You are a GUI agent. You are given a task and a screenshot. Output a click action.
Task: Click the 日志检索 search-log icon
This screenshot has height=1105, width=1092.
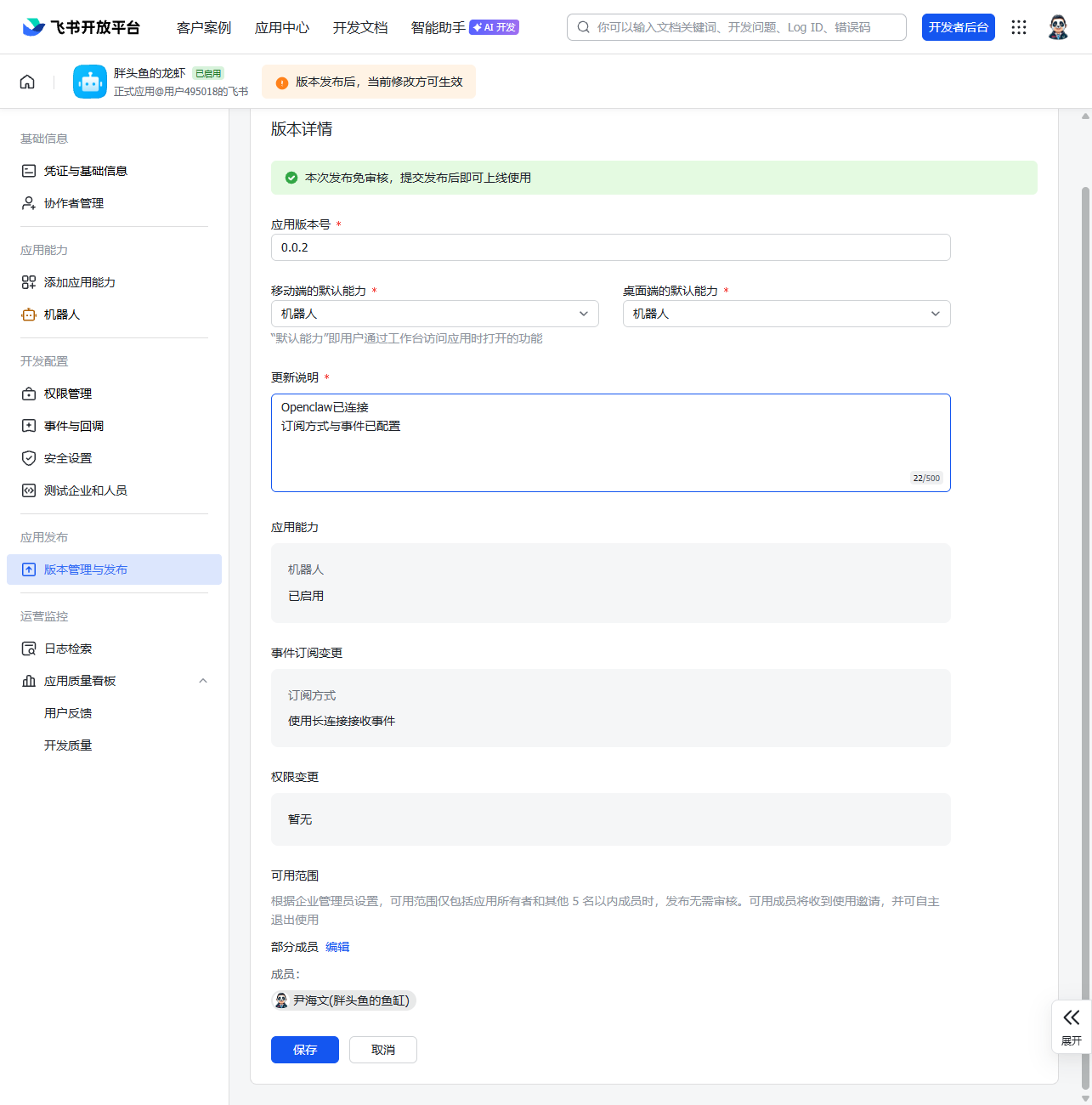coord(29,649)
